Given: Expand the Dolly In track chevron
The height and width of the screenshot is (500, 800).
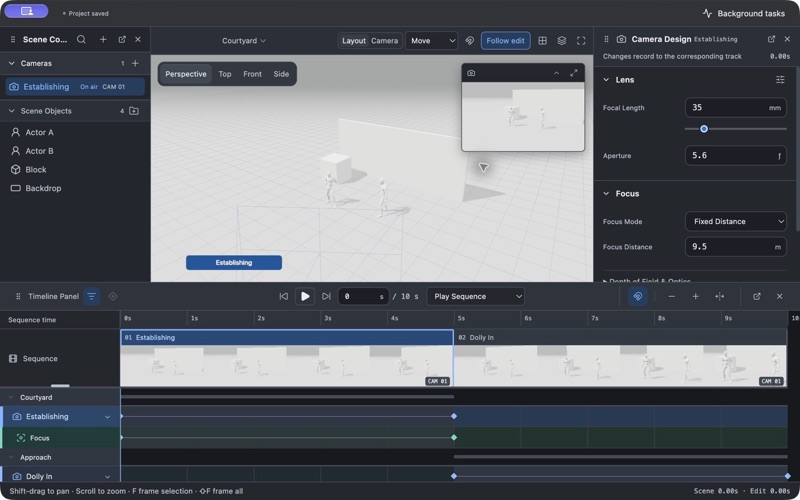Looking at the screenshot, I should [x=107, y=477].
